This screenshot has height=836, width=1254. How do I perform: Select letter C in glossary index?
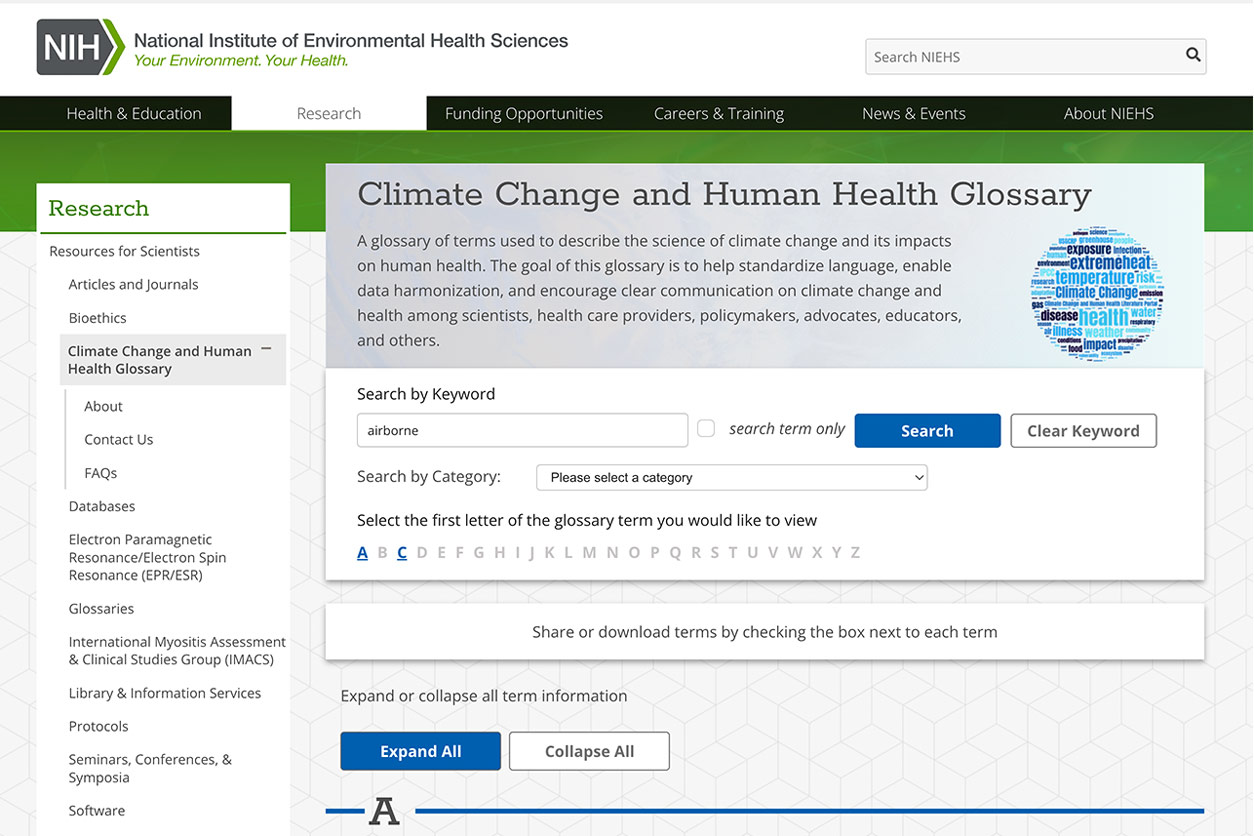(402, 553)
